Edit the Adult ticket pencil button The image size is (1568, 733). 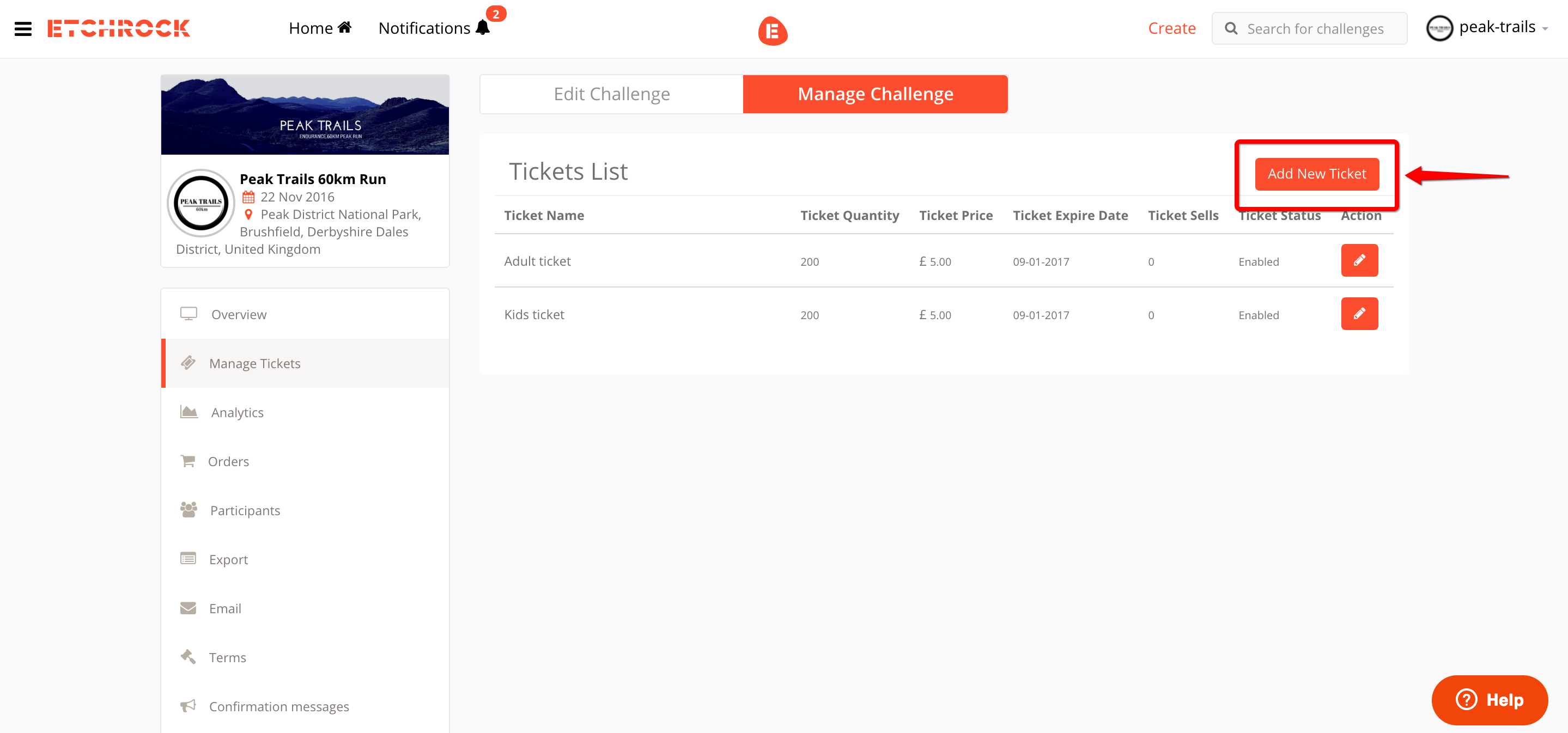click(1359, 261)
